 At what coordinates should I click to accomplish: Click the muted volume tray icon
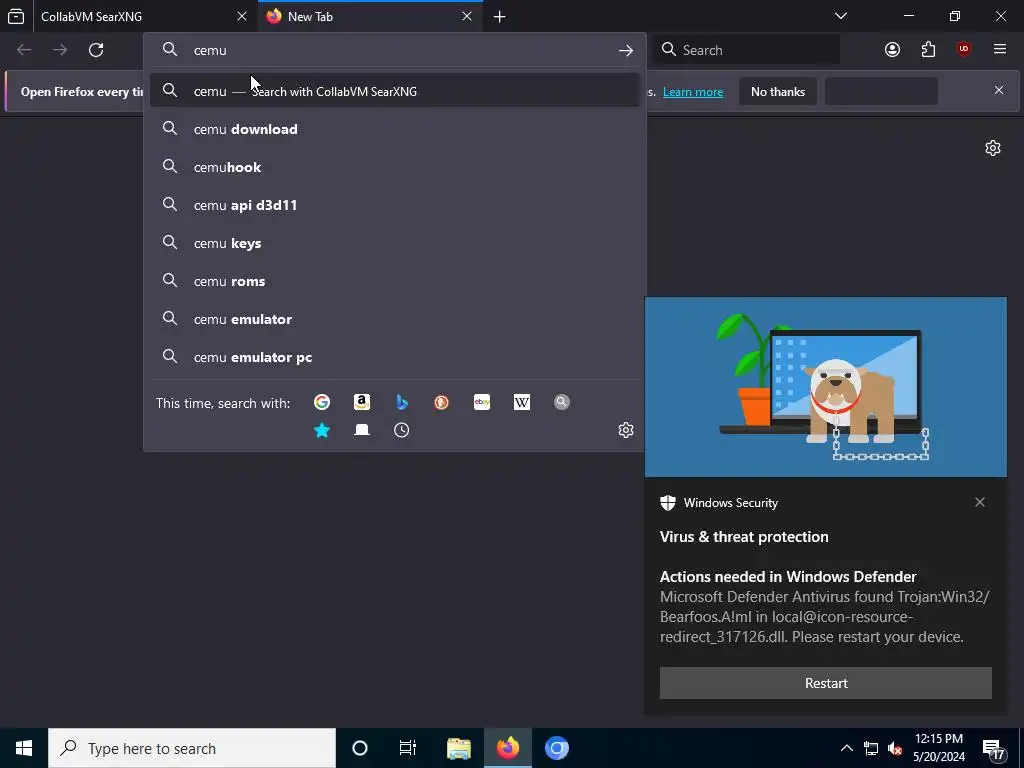point(895,748)
